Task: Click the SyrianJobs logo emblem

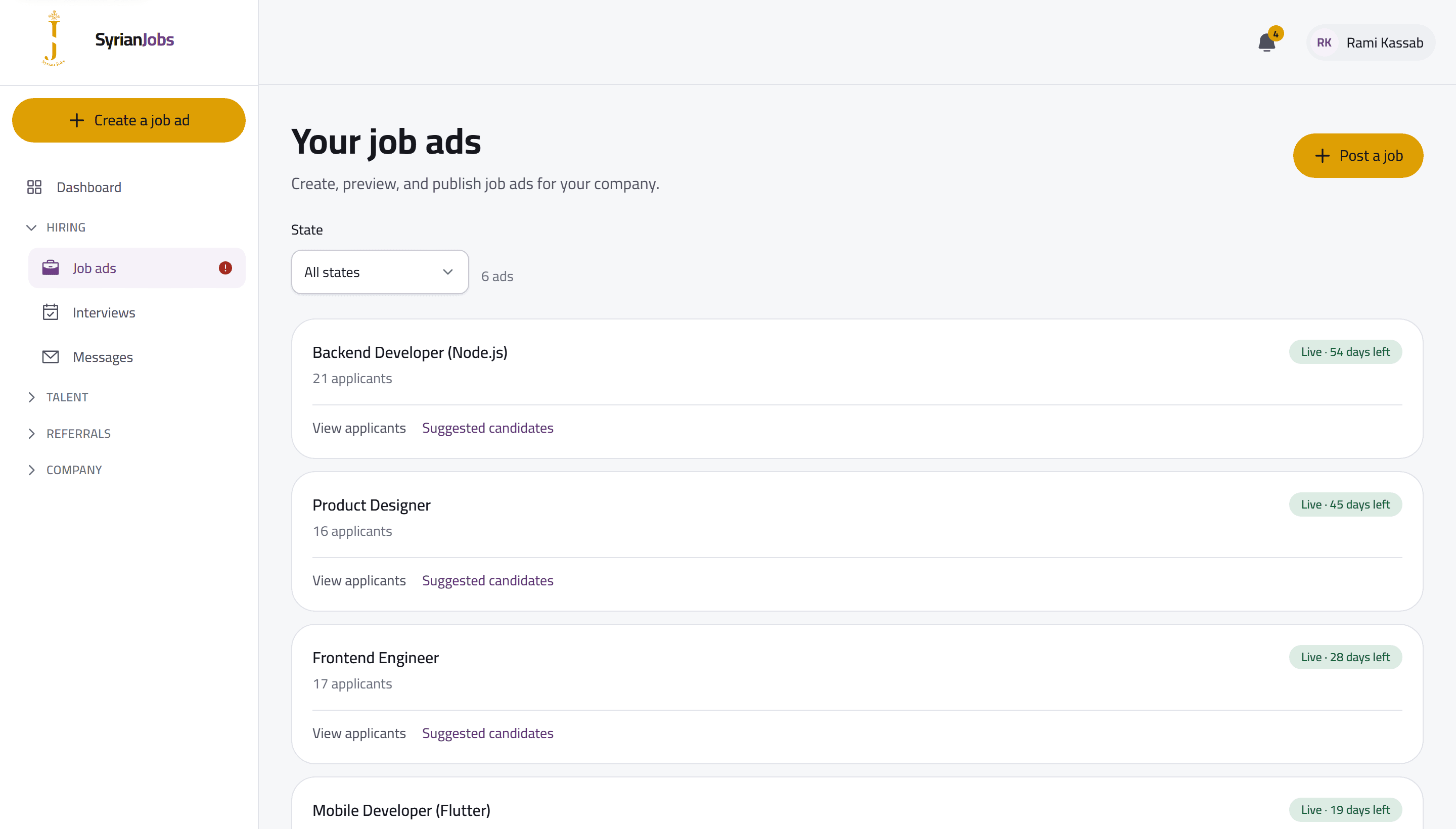Action: click(x=54, y=38)
